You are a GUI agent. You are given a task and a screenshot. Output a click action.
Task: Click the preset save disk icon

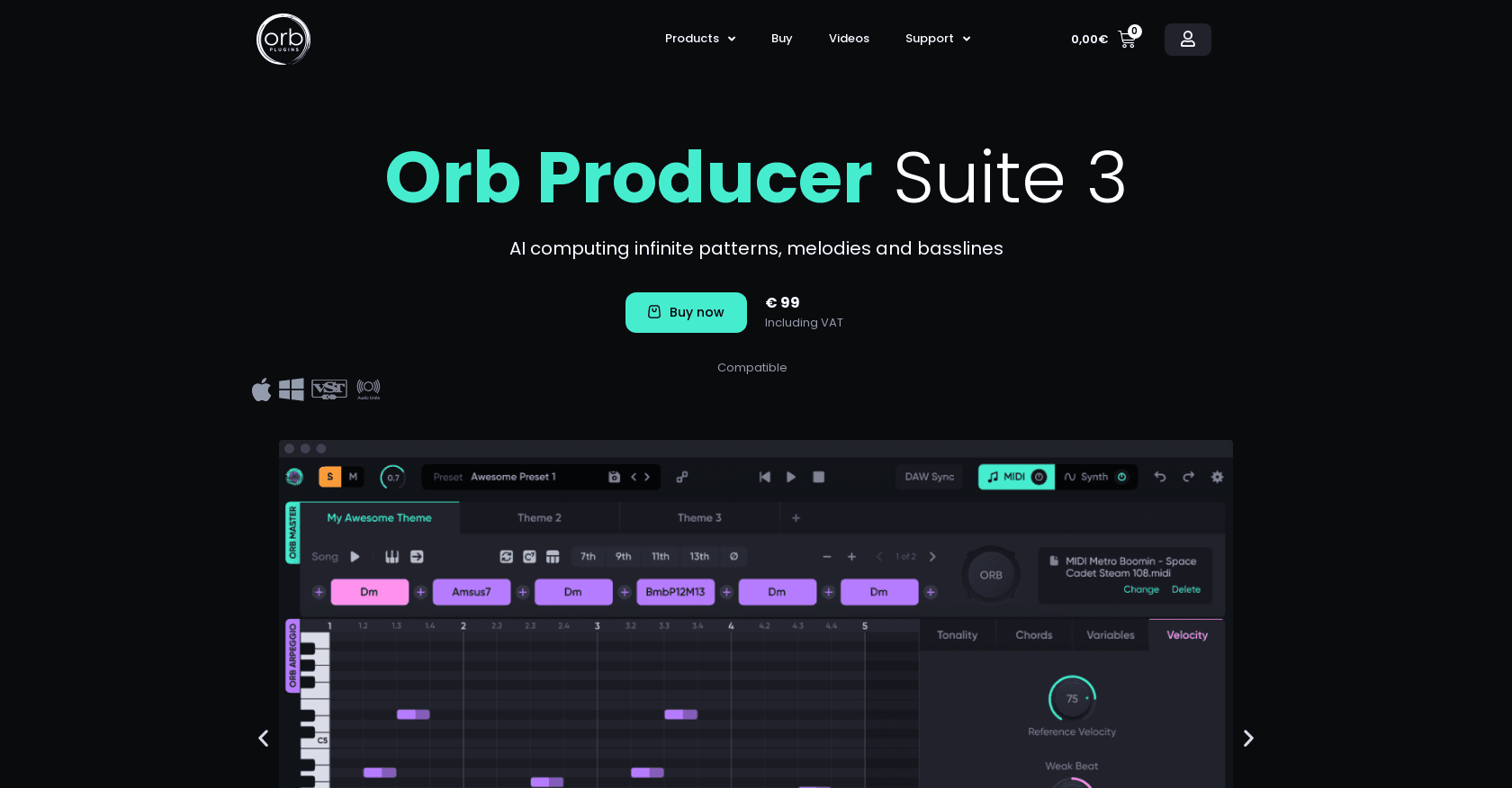pos(614,477)
